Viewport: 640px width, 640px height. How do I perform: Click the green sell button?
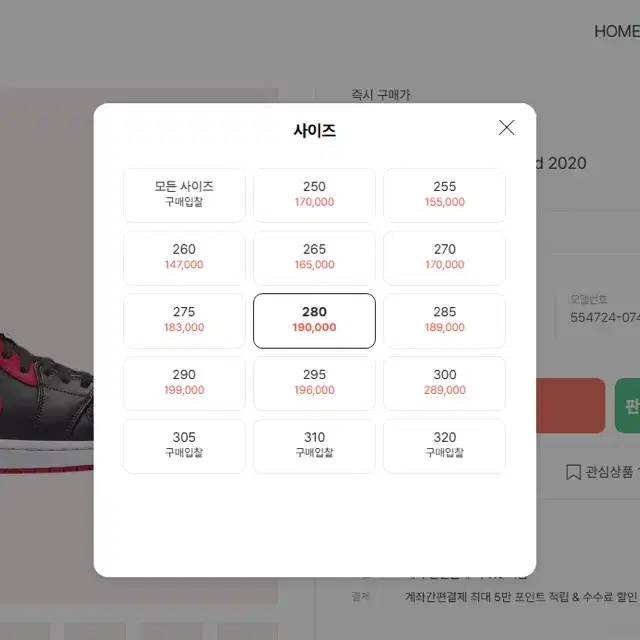pyautogui.click(x=627, y=406)
